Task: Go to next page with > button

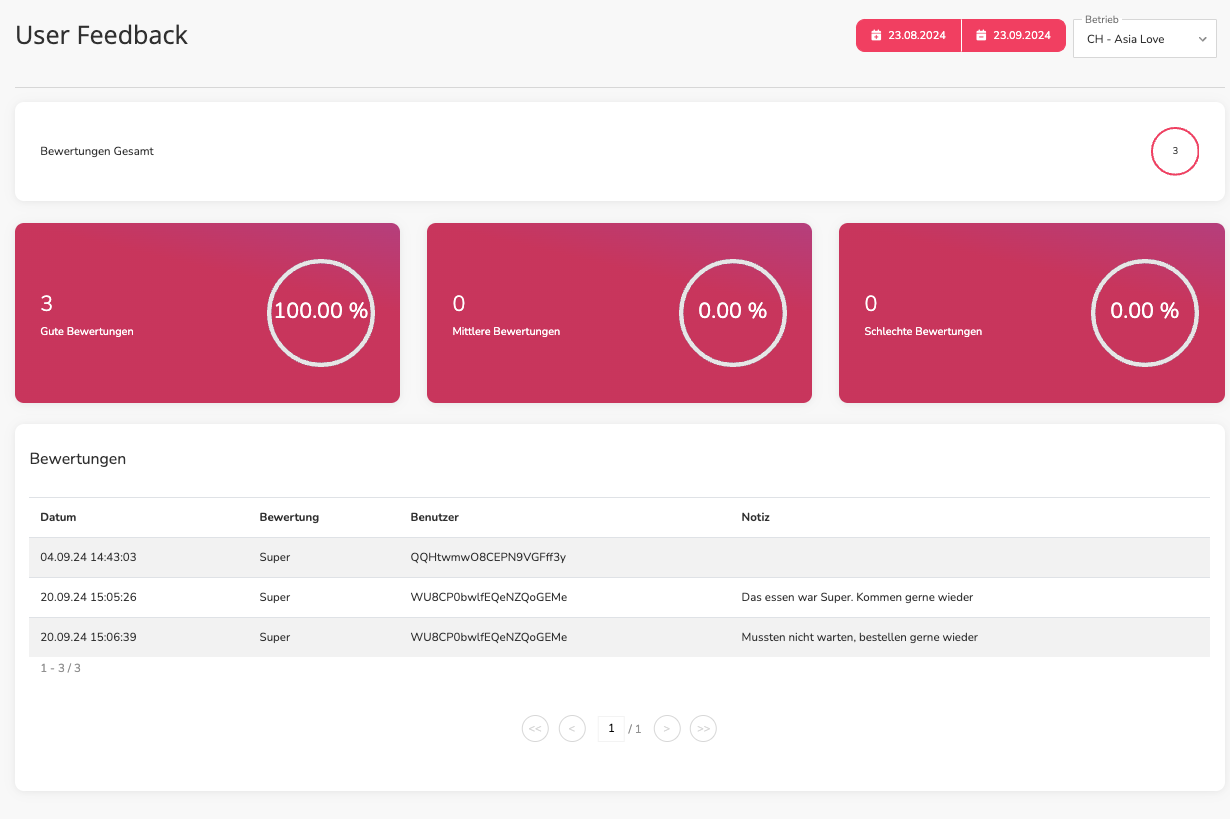Action: click(x=667, y=729)
